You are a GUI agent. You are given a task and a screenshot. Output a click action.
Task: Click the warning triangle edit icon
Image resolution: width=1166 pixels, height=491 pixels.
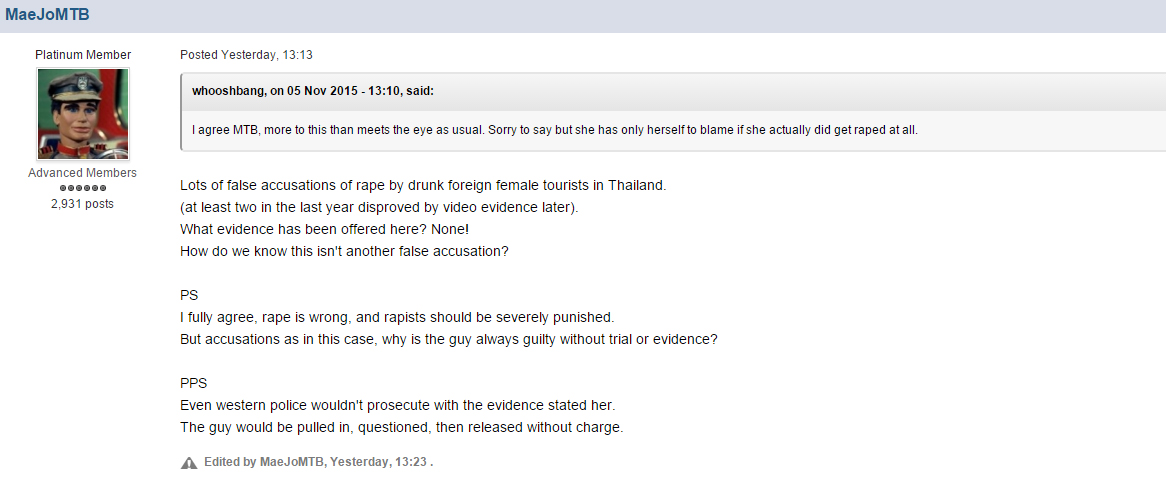[x=189, y=463]
